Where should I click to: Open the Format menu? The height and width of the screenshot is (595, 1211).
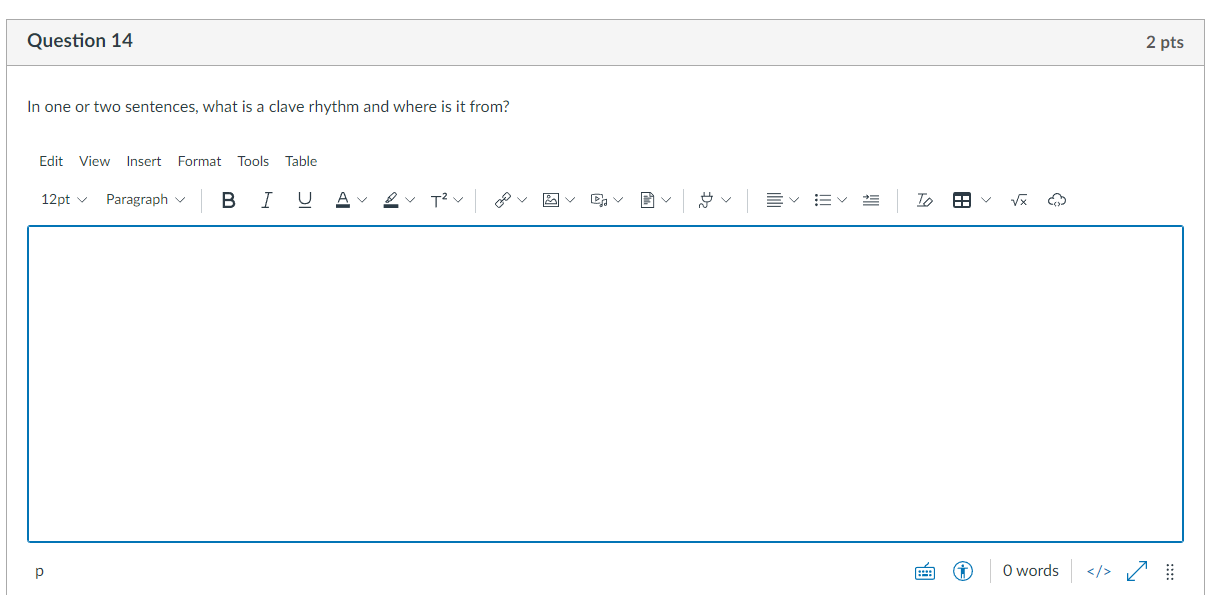(x=199, y=161)
